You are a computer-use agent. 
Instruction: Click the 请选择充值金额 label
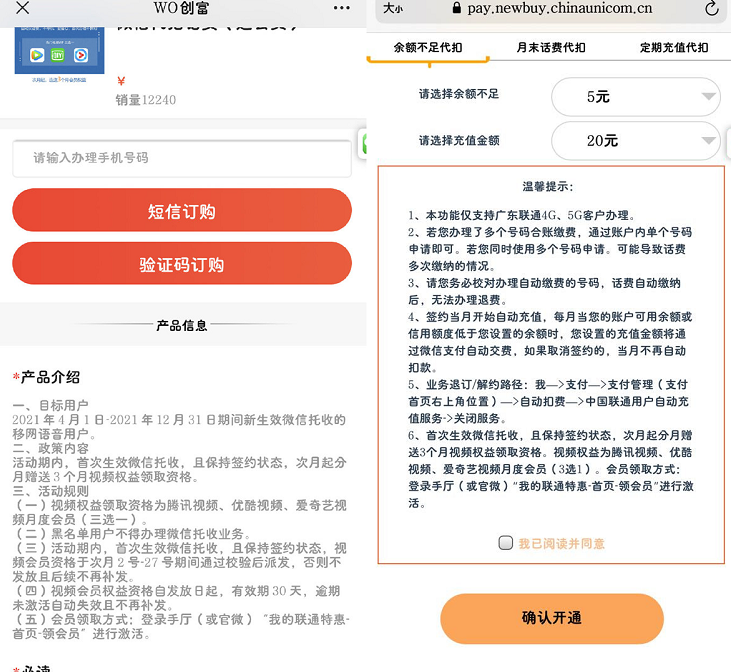(459, 140)
